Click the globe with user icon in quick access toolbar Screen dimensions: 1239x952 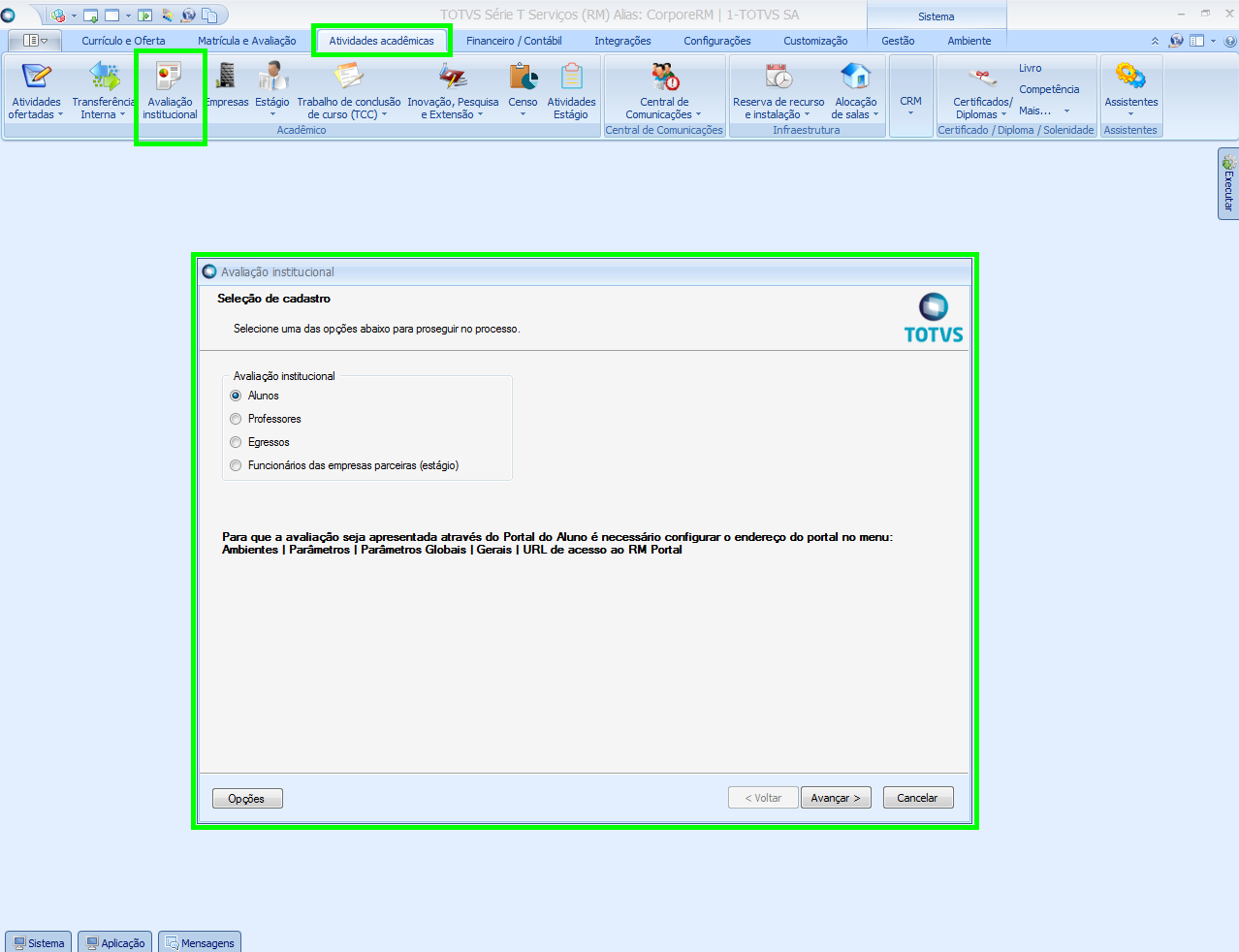[188, 16]
